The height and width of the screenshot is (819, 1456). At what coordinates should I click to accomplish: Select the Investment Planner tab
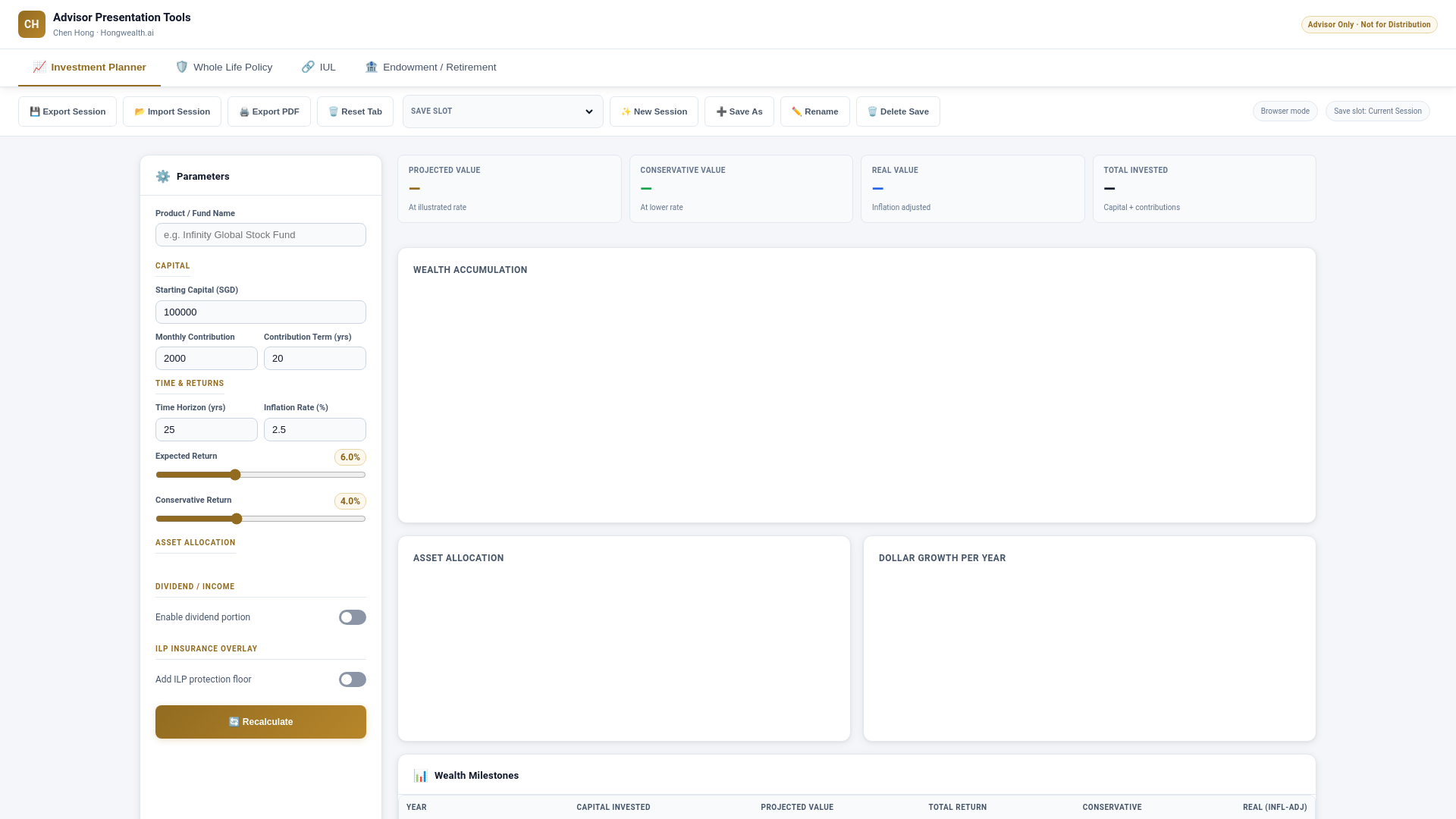pyautogui.click(x=89, y=67)
